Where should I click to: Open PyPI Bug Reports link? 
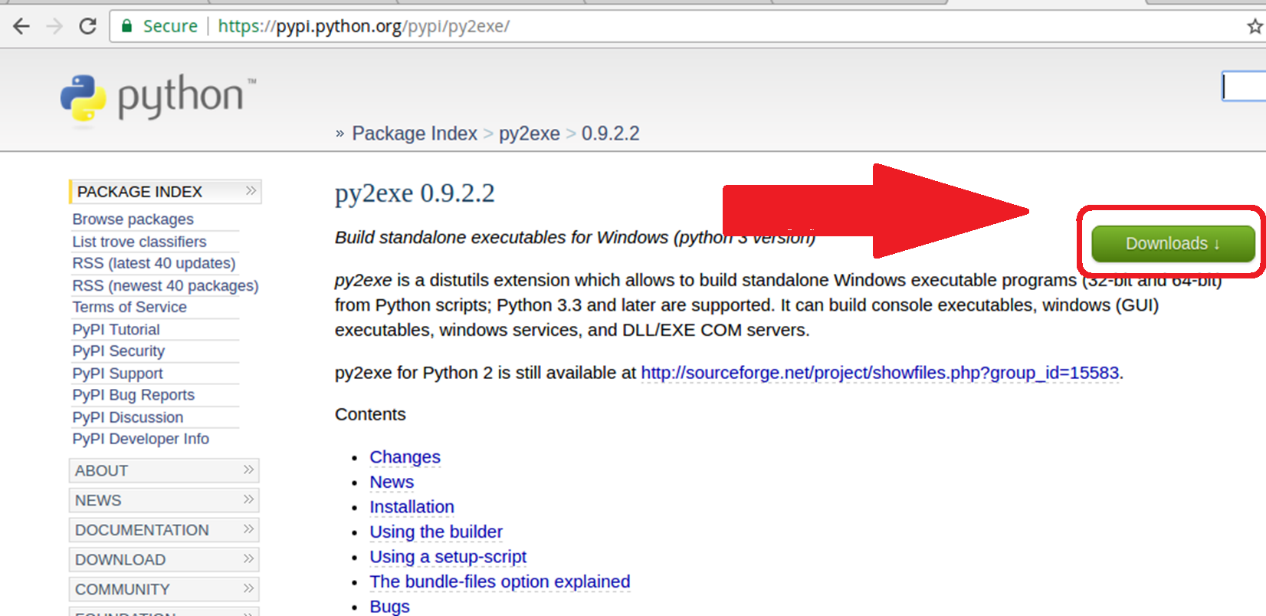[133, 395]
